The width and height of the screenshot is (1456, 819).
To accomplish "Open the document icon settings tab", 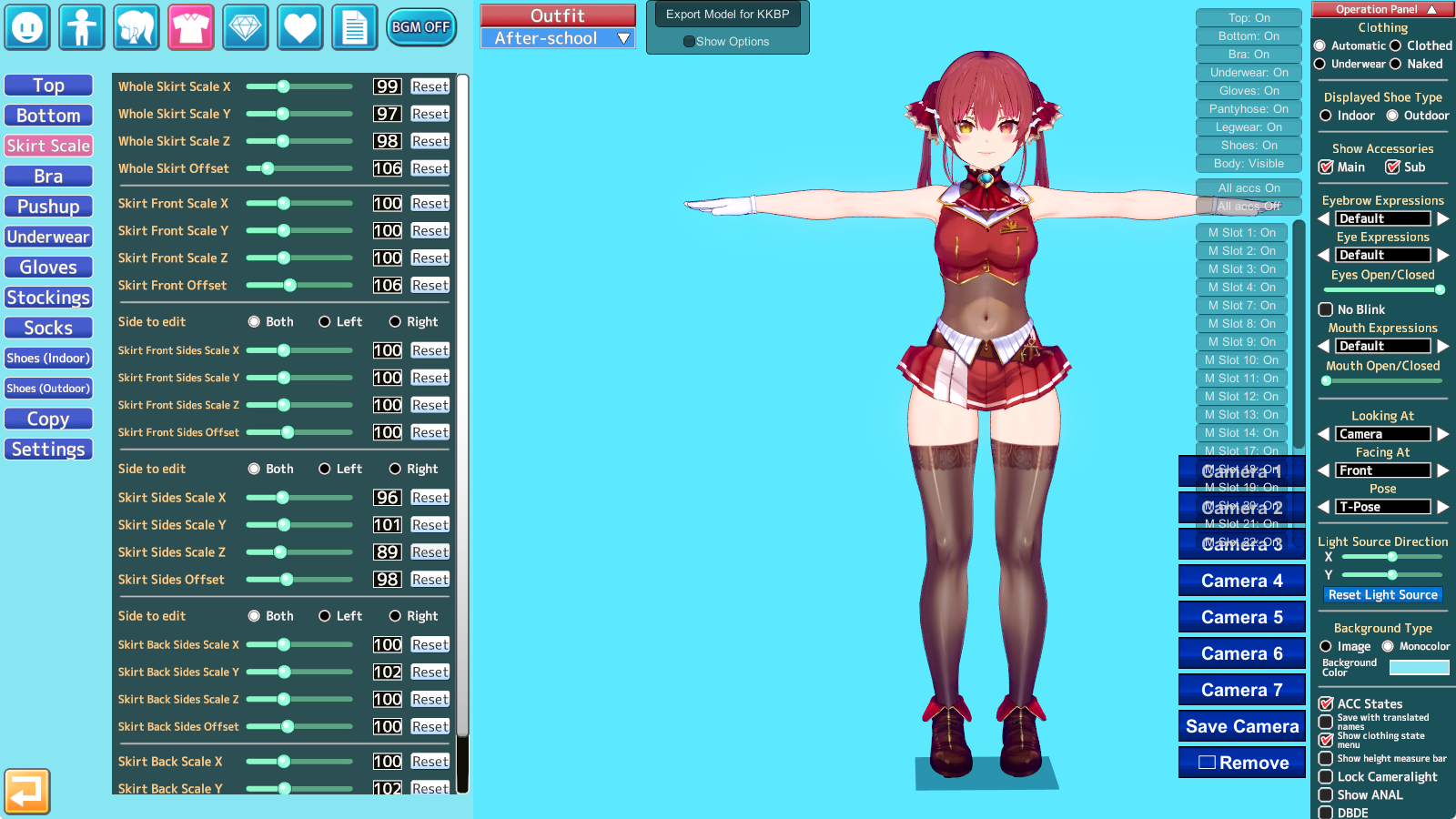I will tap(355, 27).
